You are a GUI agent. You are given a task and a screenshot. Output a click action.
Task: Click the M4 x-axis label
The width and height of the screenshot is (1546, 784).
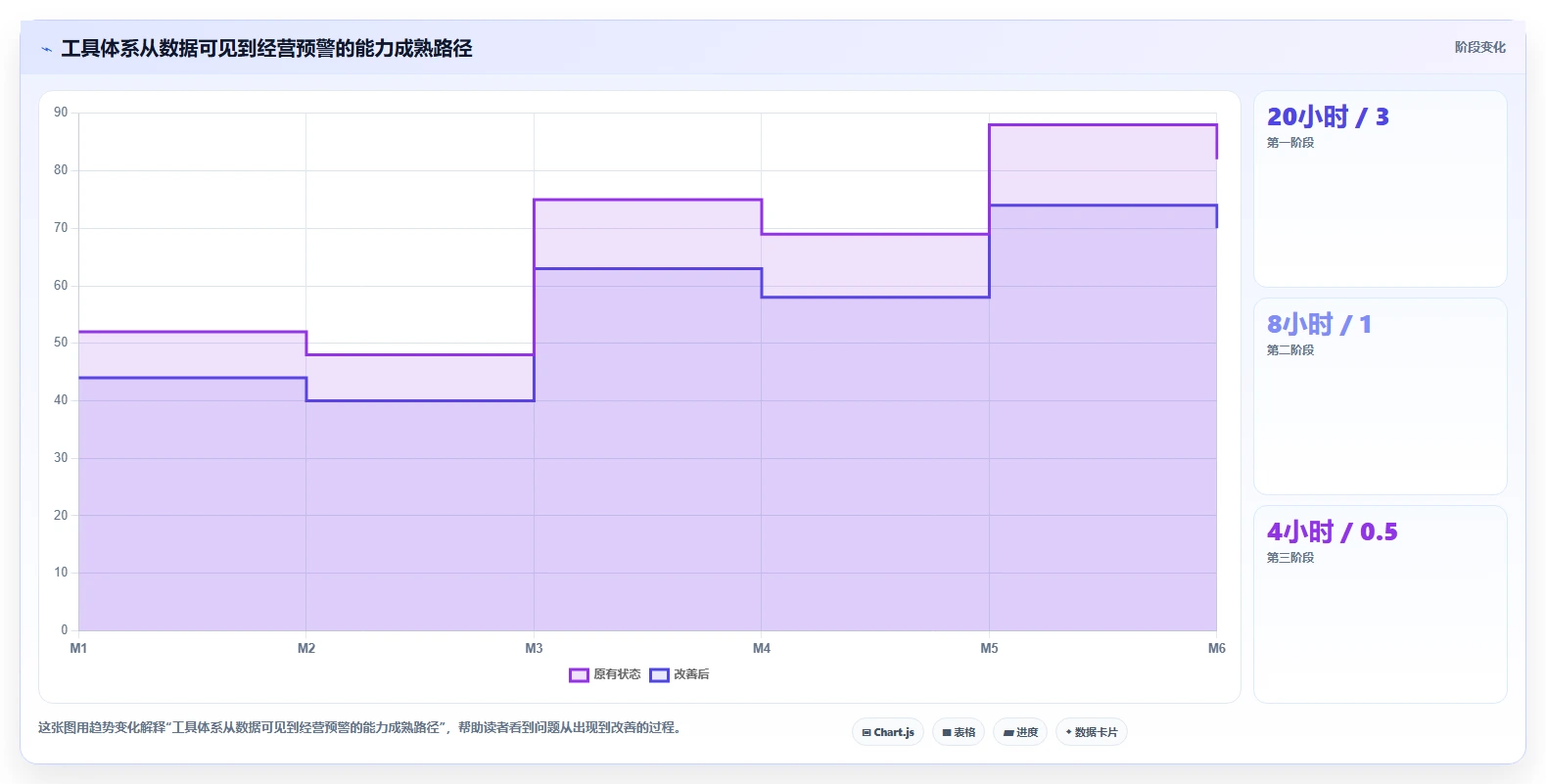(x=762, y=648)
